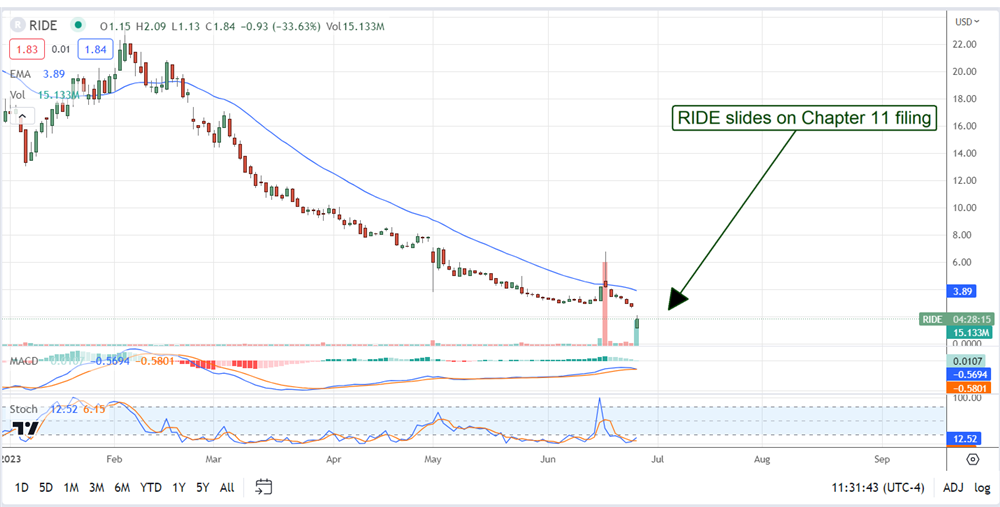The width and height of the screenshot is (1000, 507).
Task: Click the TradingView logo watermark
Action: click(x=24, y=428)
